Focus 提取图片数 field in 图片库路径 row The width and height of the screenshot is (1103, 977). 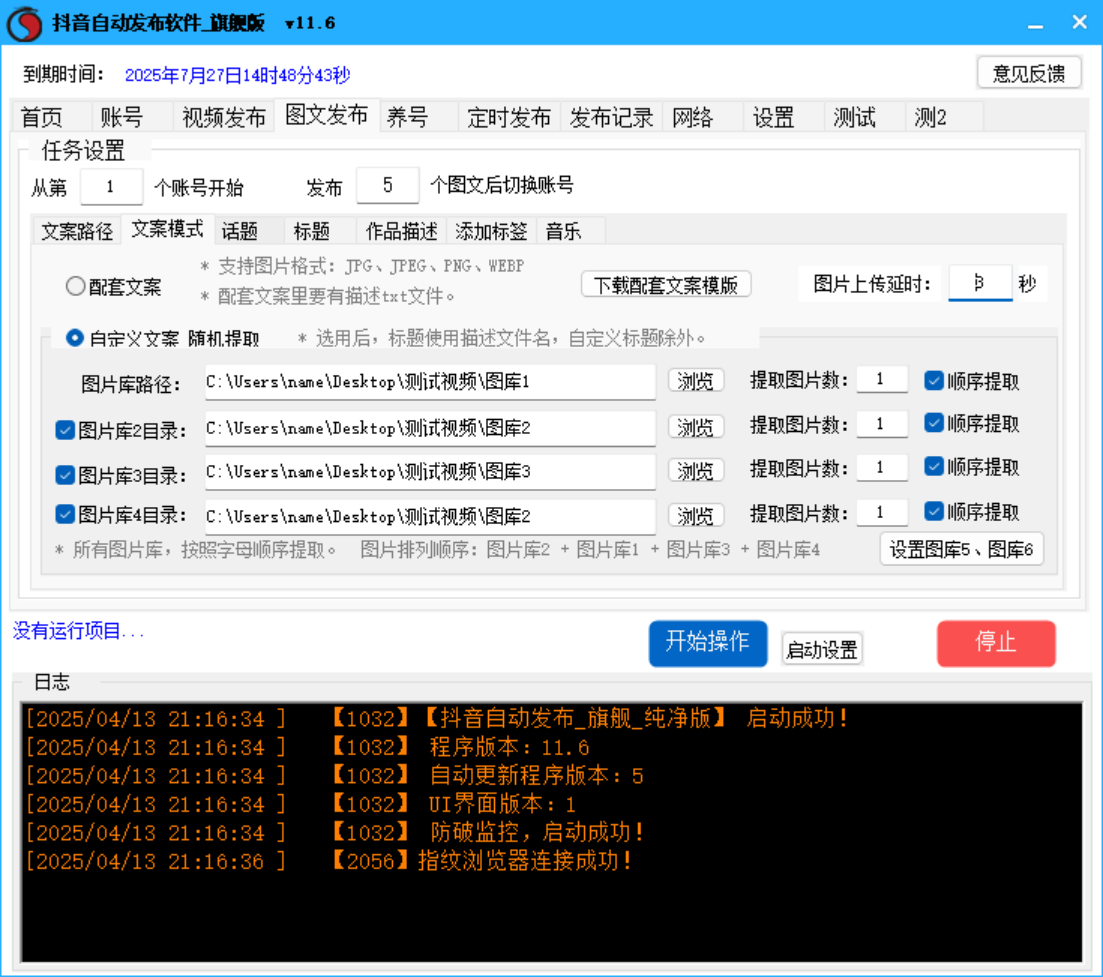coord(882,380)
